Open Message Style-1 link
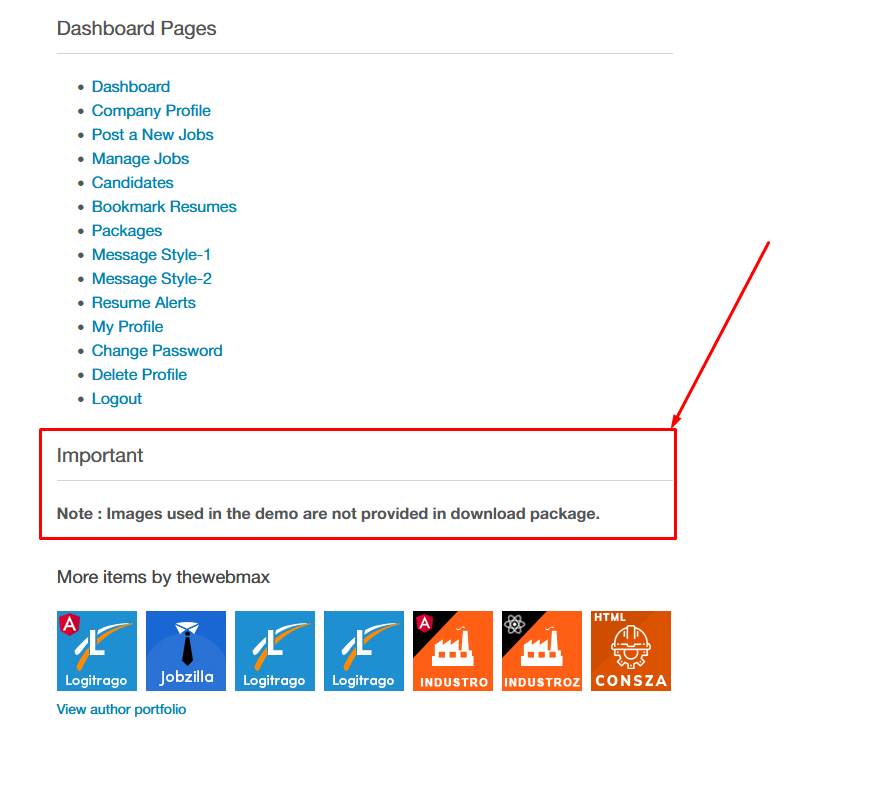This screenshot has width=870, height=787. click(x=151, y=254)
